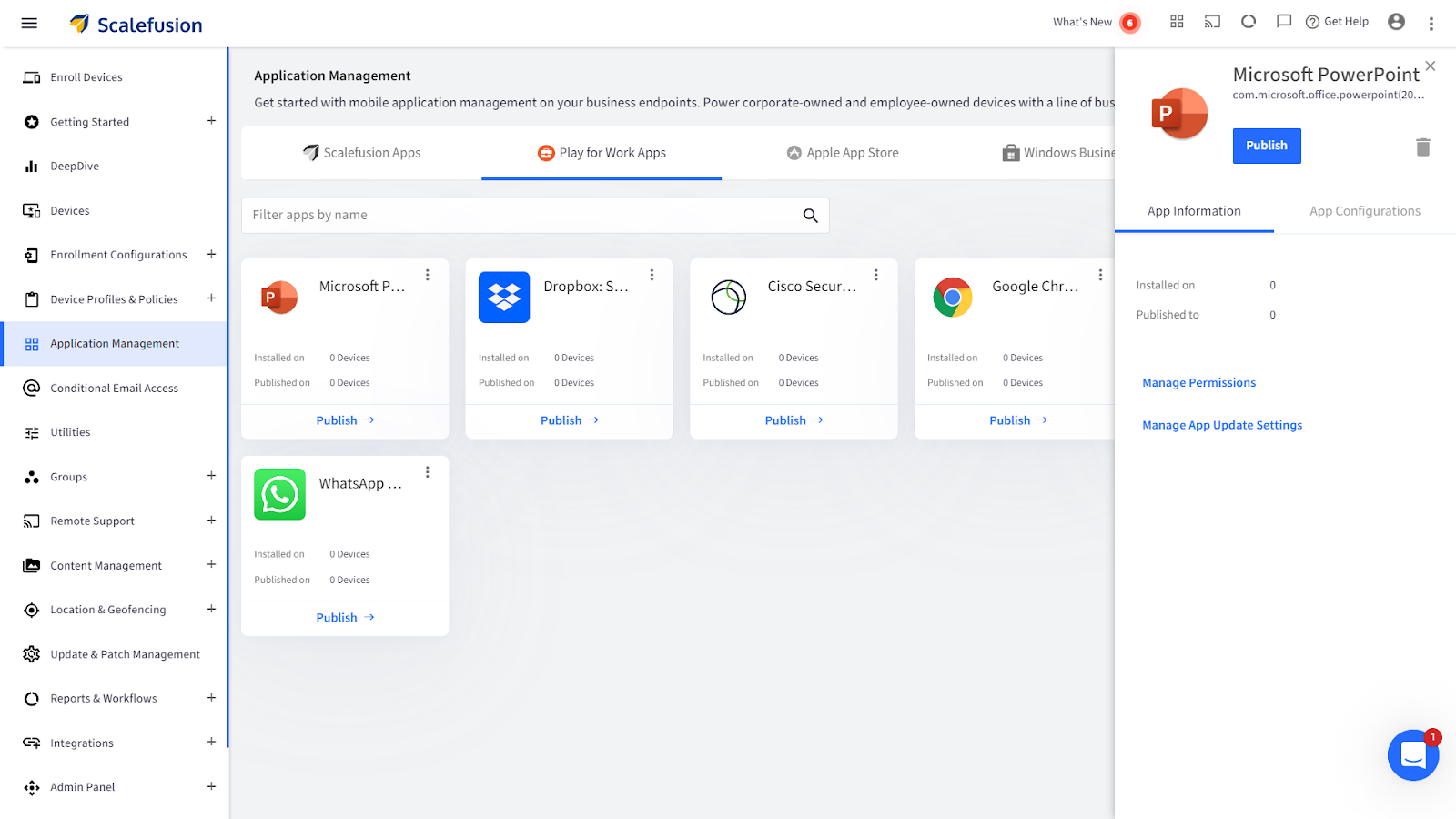
Task: Open the App Configurations tab
Action: (1364, 210)
